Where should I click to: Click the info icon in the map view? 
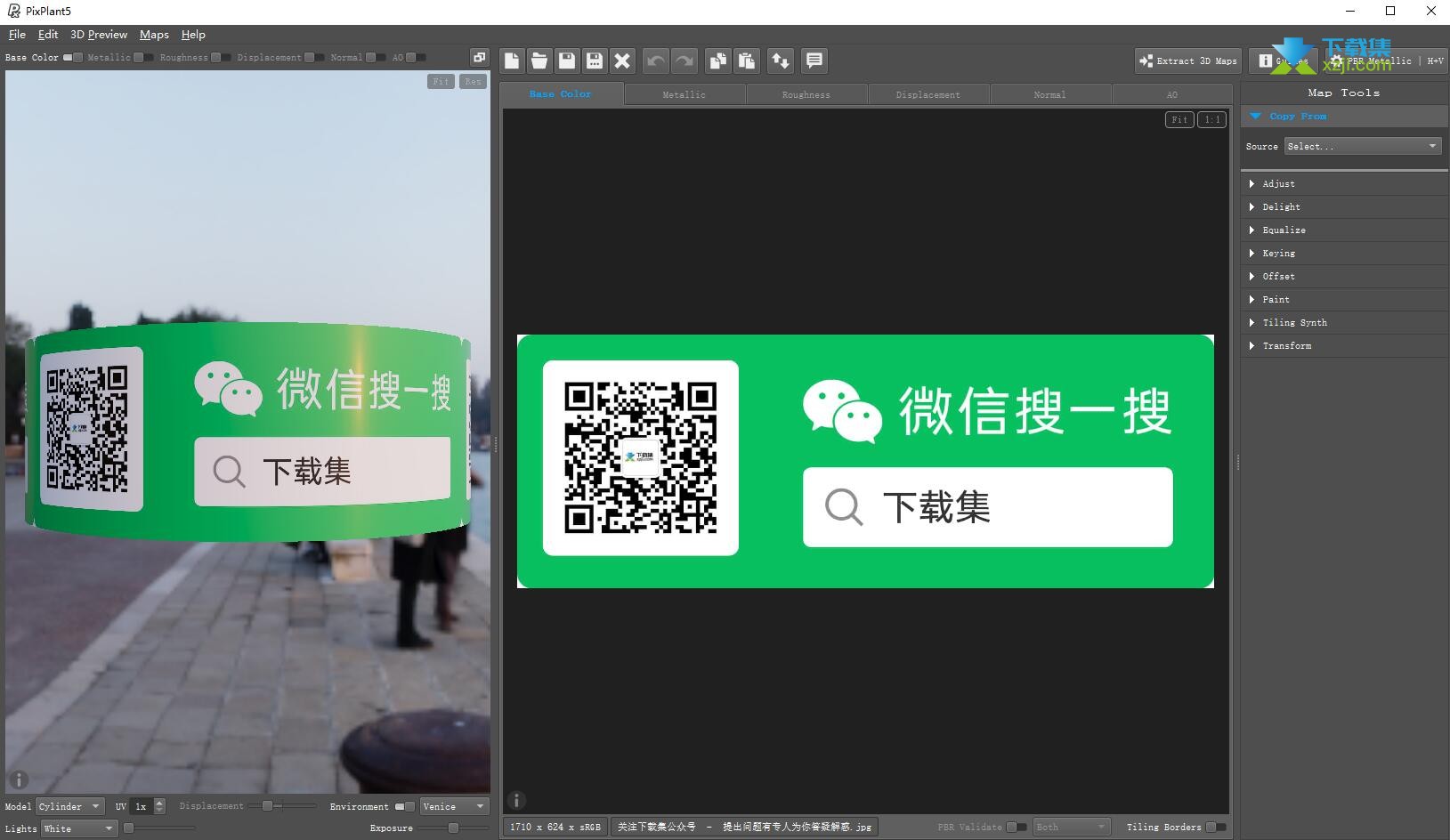click(516, 800)
